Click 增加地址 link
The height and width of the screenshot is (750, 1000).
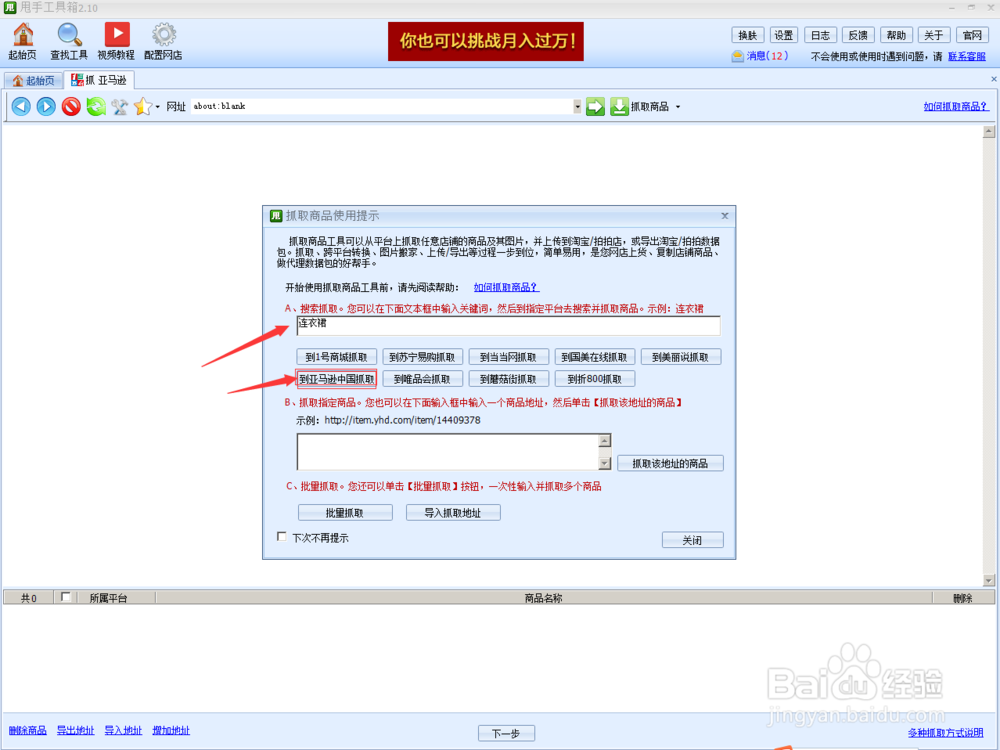[x=171, y=730]
